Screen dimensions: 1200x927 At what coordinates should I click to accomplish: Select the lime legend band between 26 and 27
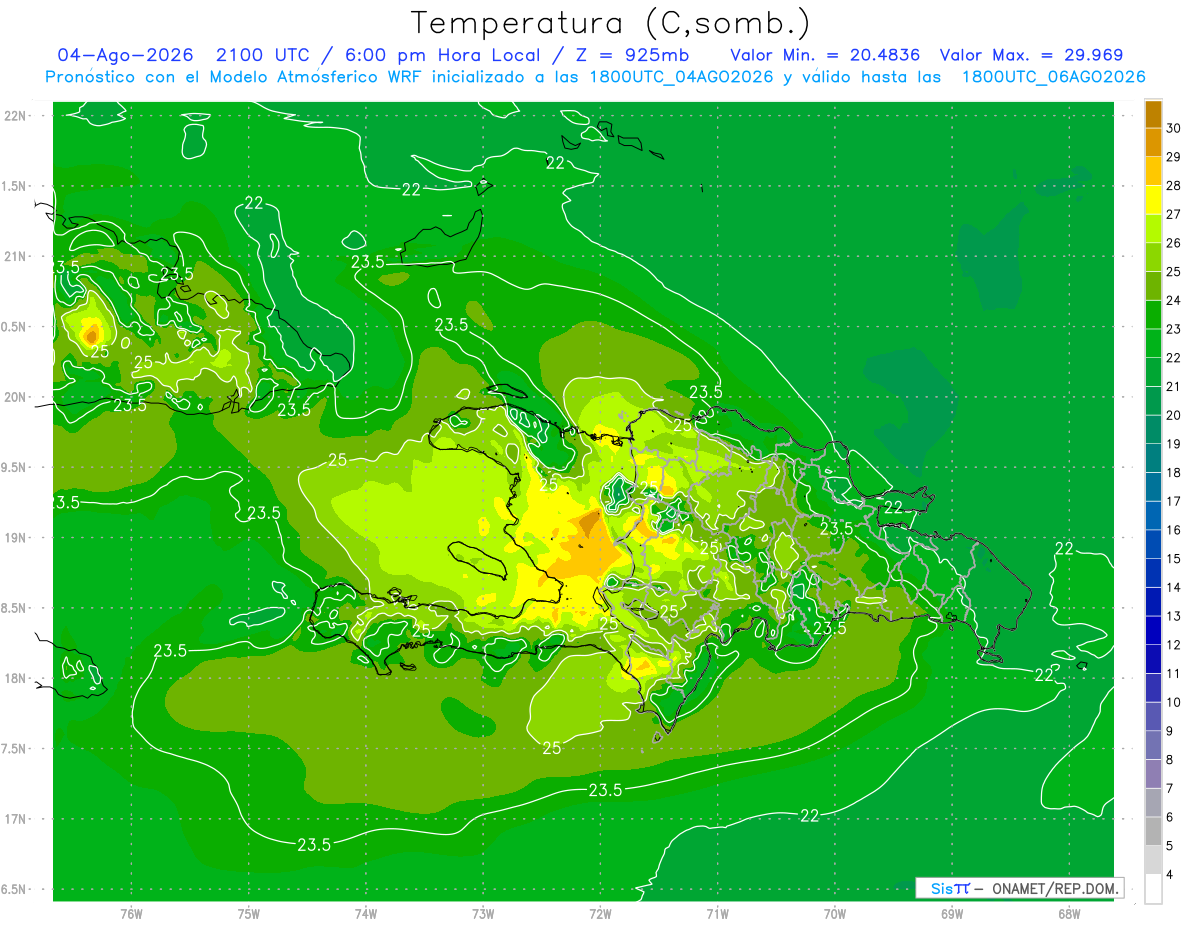pos(1153,228)
